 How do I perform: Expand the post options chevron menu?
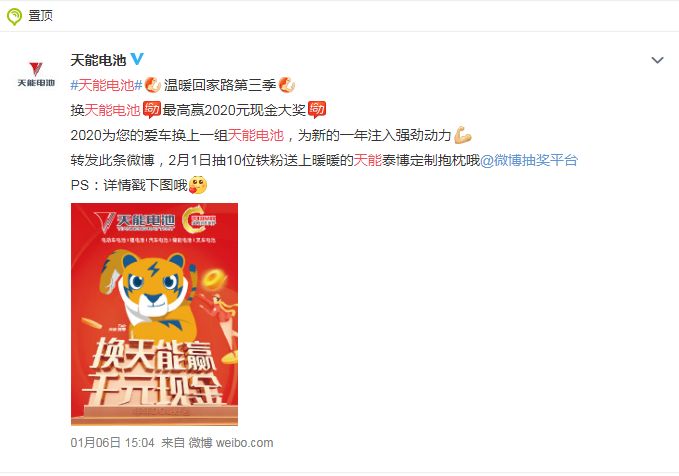click(x=657, y=60)
